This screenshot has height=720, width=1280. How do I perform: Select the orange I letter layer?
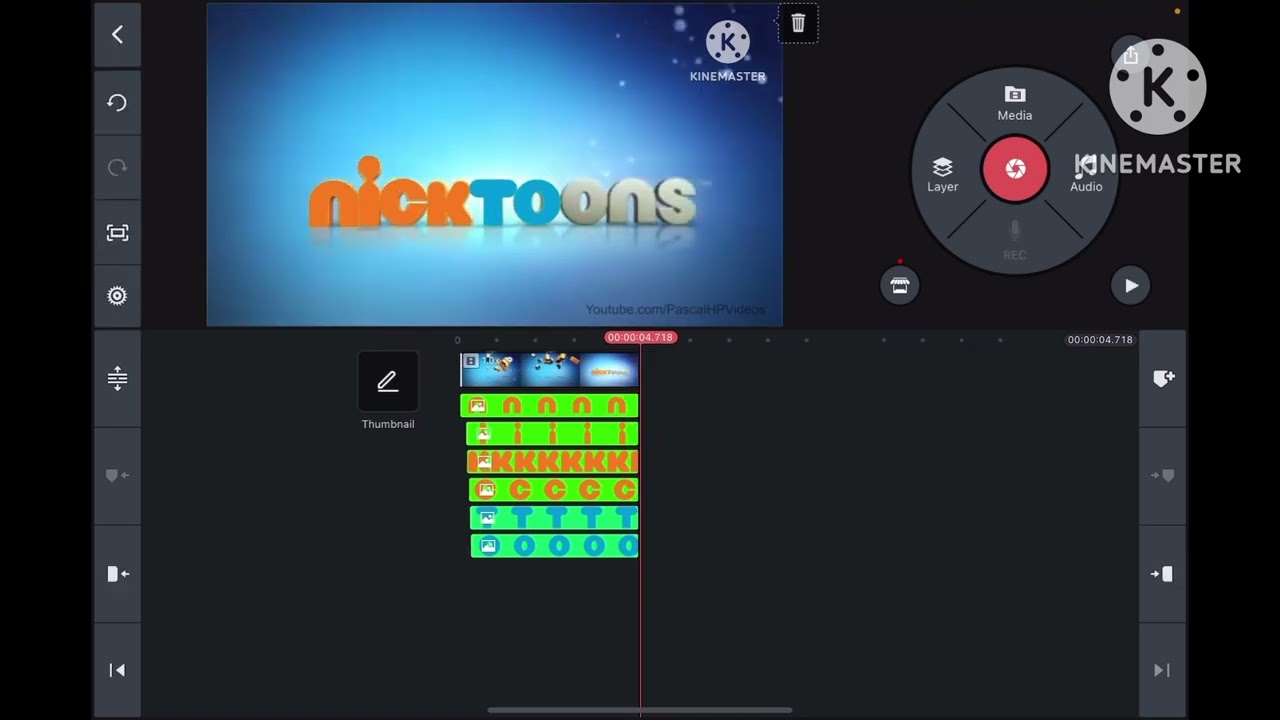tap(552, 434)
